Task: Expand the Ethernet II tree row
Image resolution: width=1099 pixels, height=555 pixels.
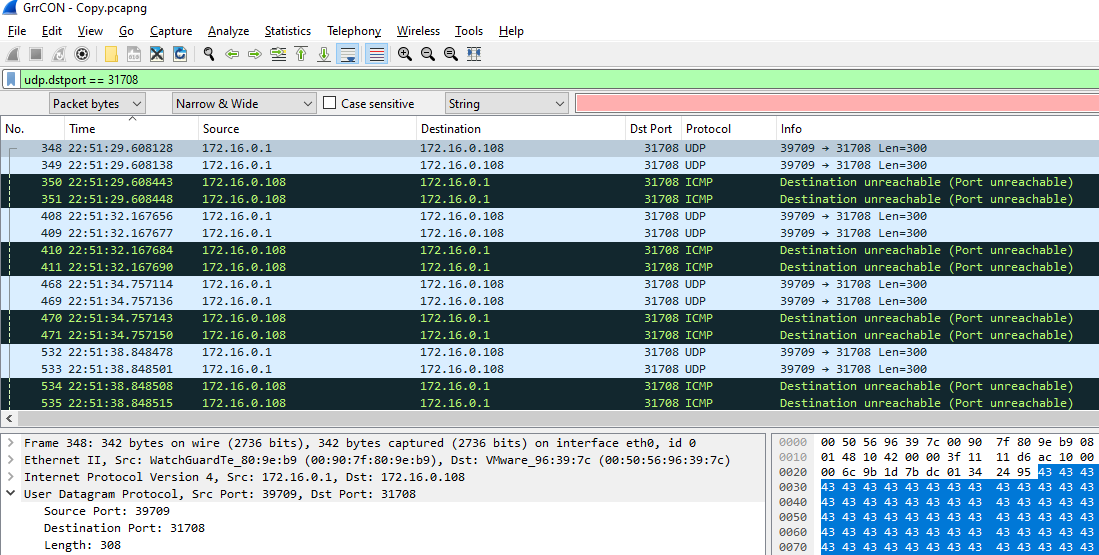Action: tap(11, 460)
